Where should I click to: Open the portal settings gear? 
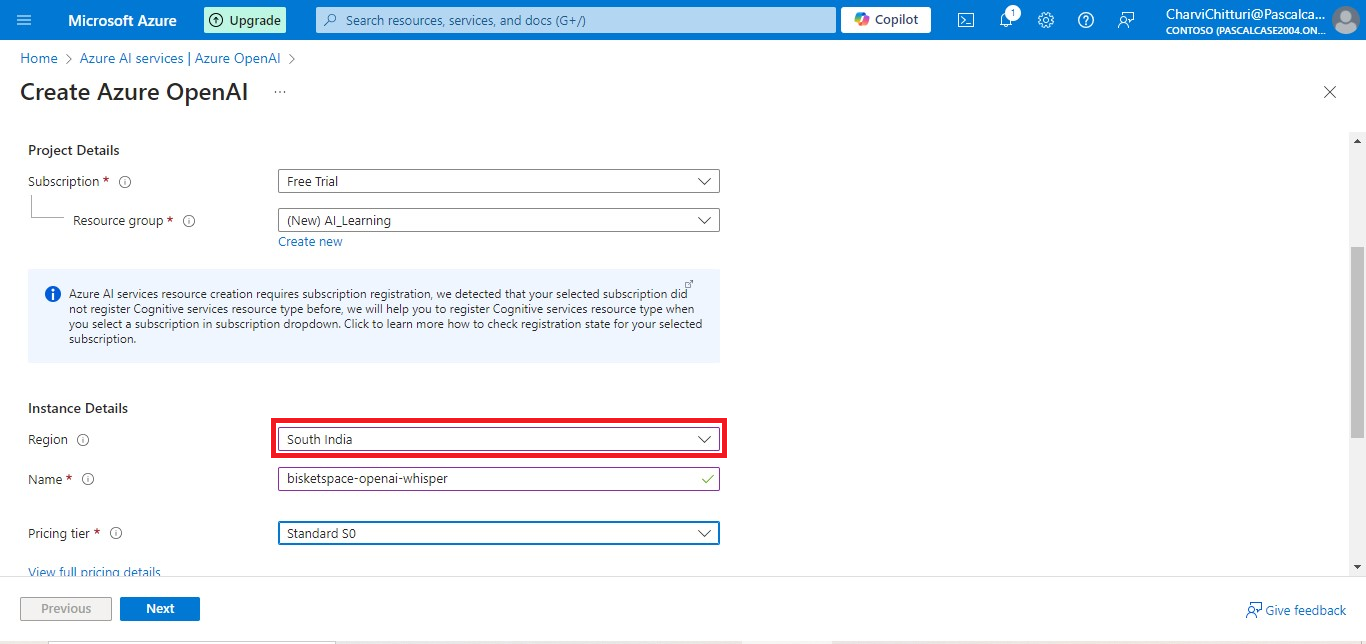click(x=1046, y=20)
